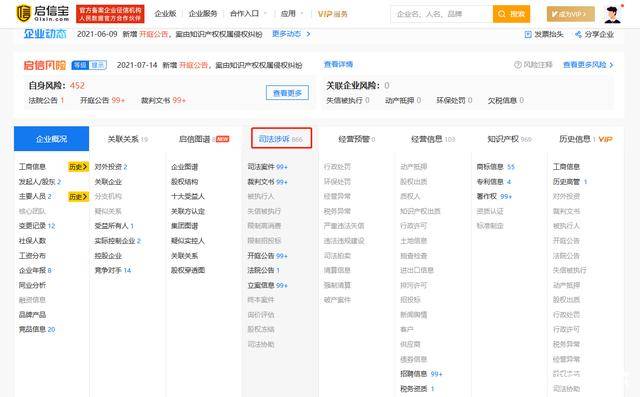Click the 发票抬头 invoice icon

pyautogui.click(x=528, y=35)
